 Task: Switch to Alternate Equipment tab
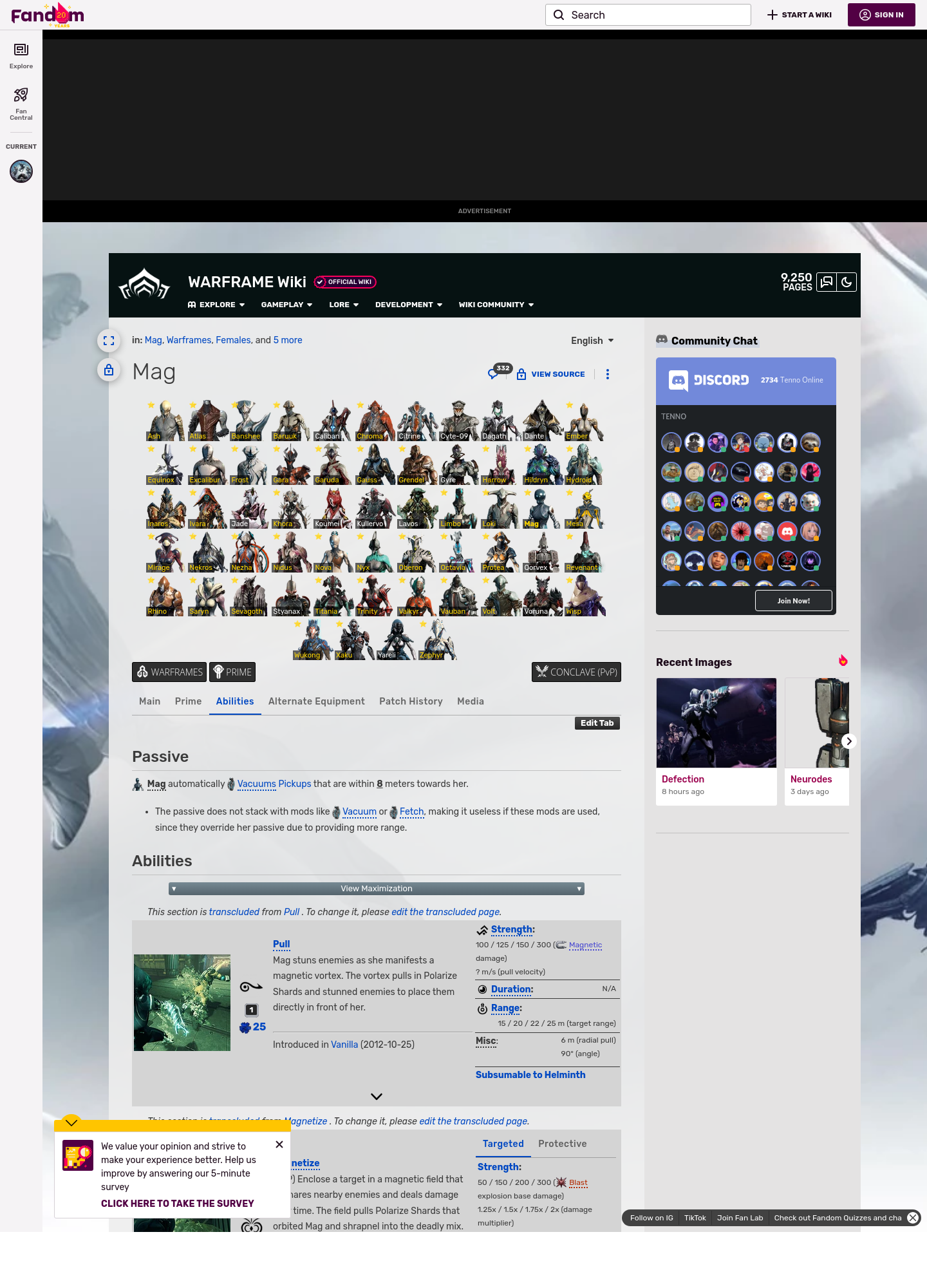point(316,701)
